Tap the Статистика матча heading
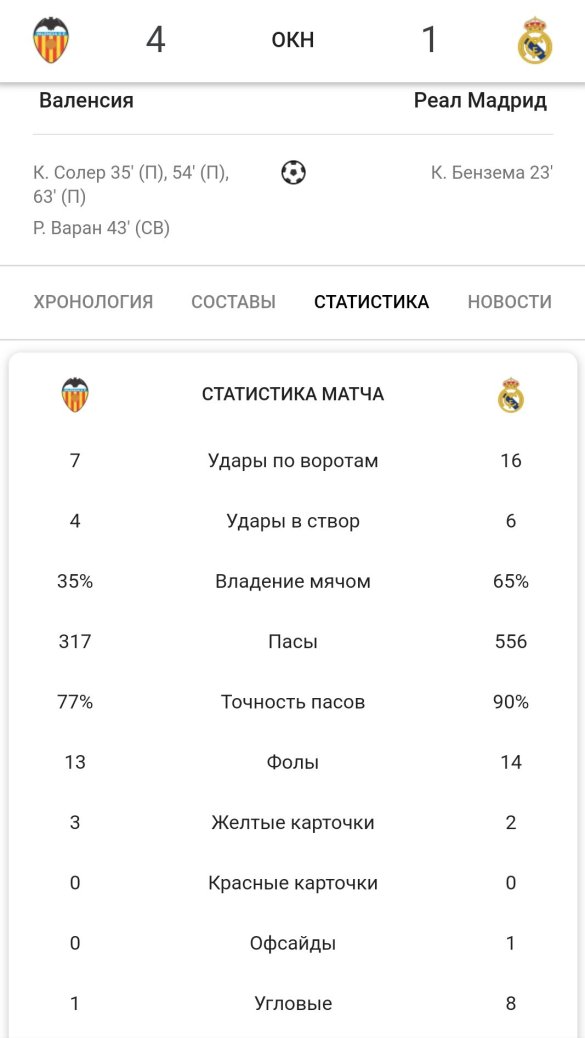585x1038 pixels. tap(292, 395)
